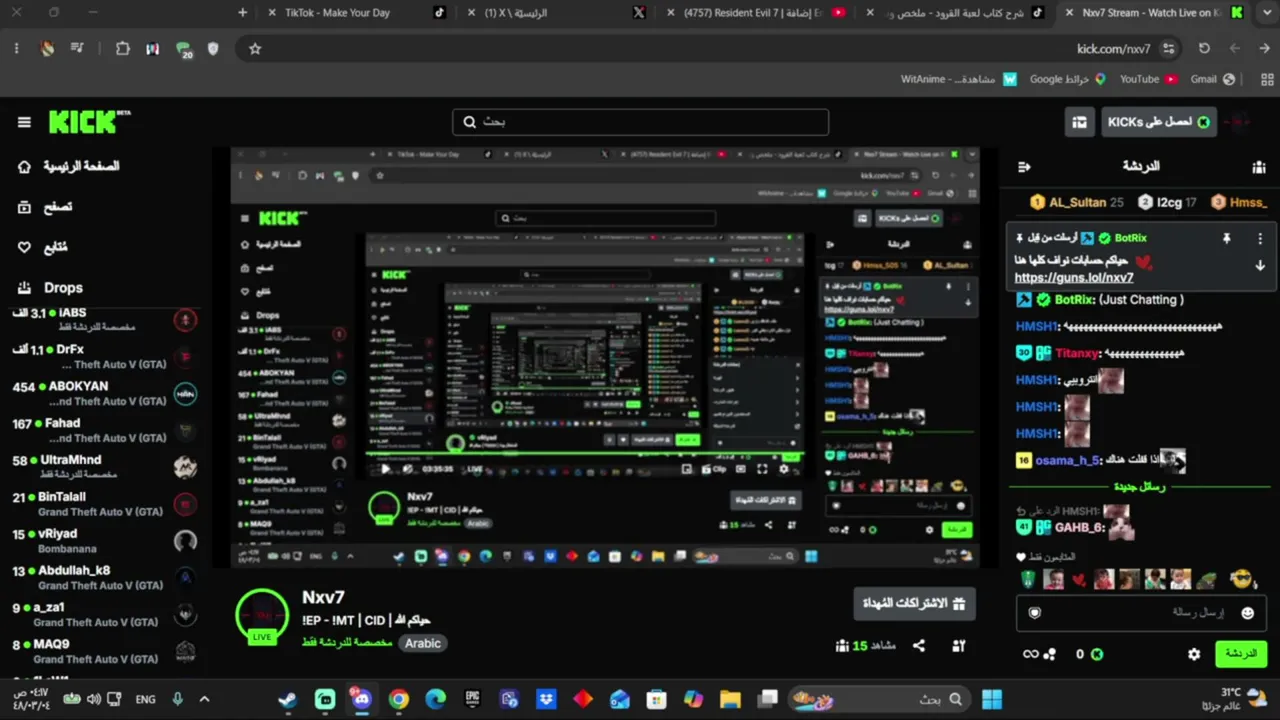
Task: Click l2cg in the chat leaderboard
Action: tap(1167, 202)
